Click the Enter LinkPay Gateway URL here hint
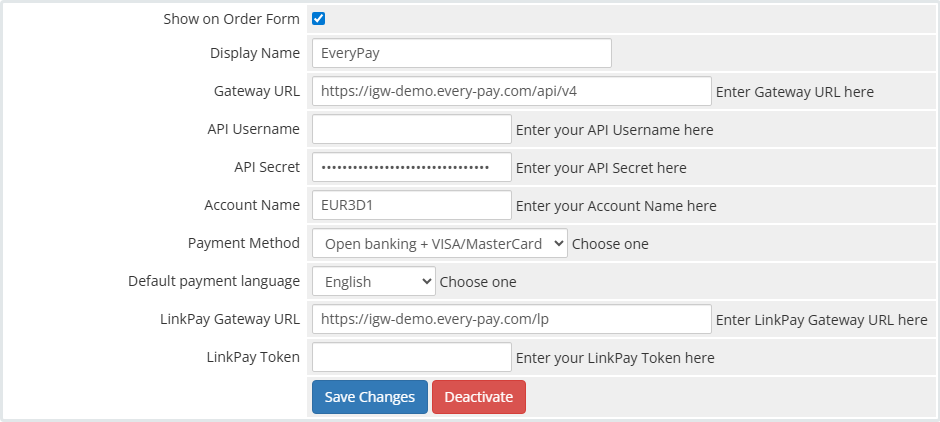Image resolution: width=940 pixels, height=422 pixels. coord(821,319)
